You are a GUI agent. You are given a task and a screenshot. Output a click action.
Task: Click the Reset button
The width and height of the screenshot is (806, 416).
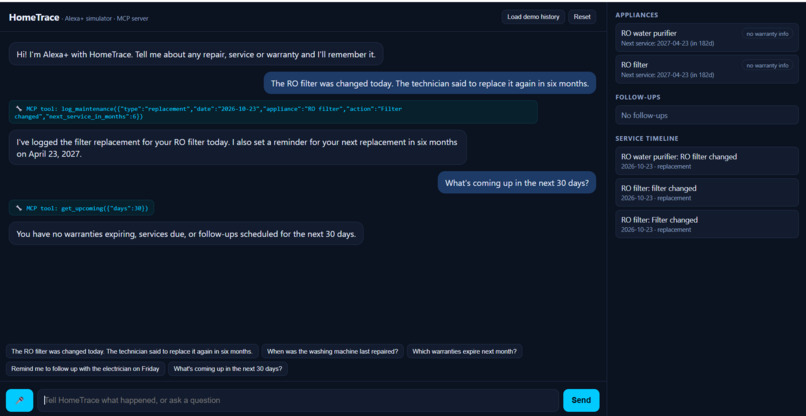tap(582, 17)
